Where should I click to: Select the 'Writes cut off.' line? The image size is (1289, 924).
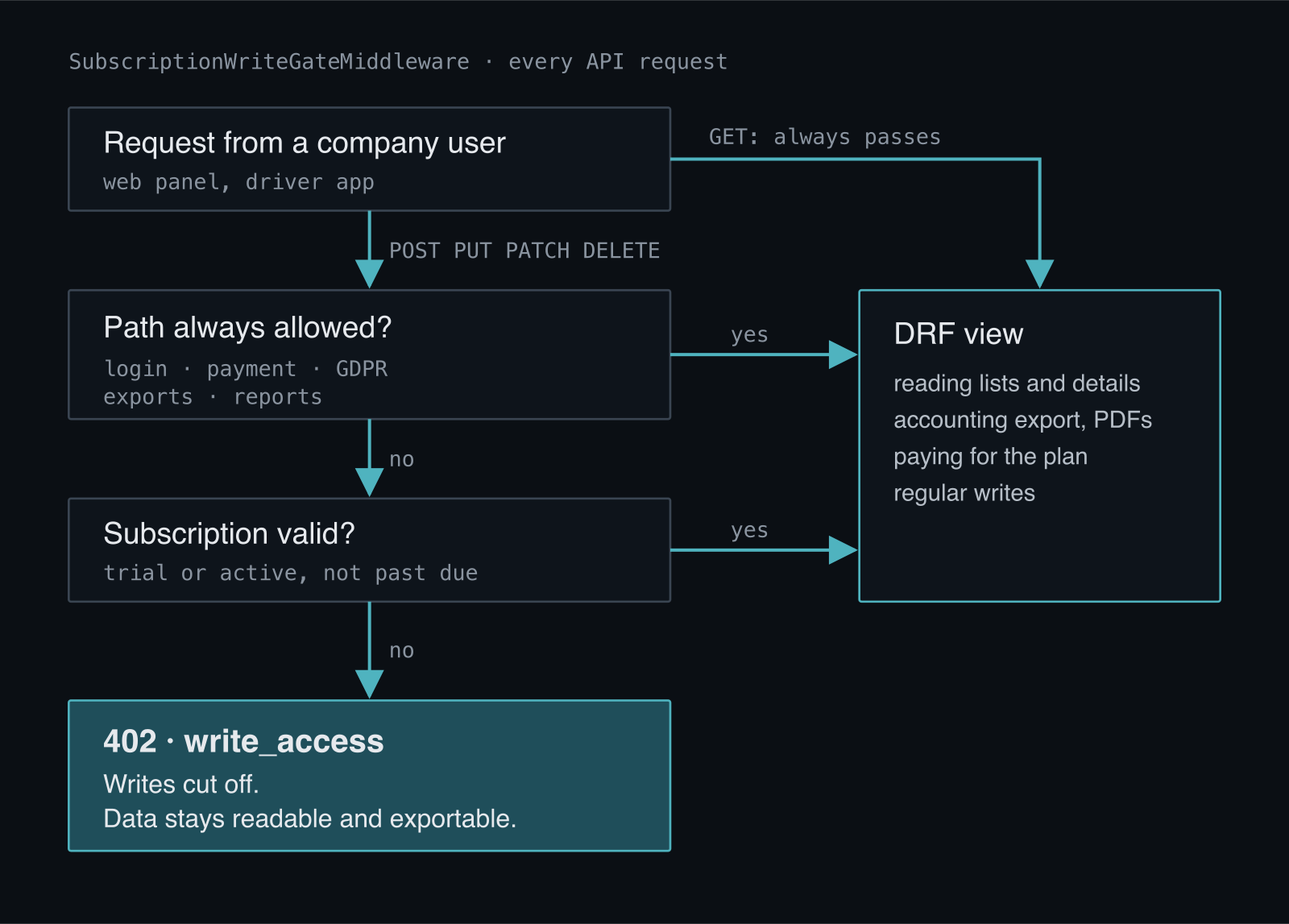tap(181, 784)
